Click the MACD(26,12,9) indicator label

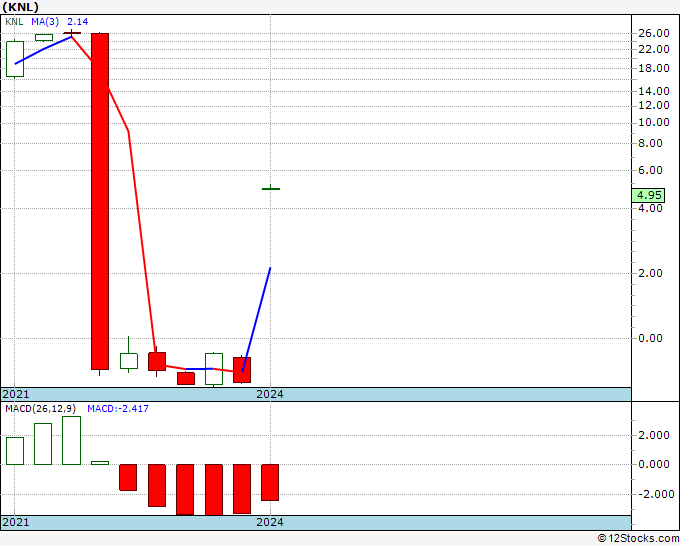click(x=40, y=409)
